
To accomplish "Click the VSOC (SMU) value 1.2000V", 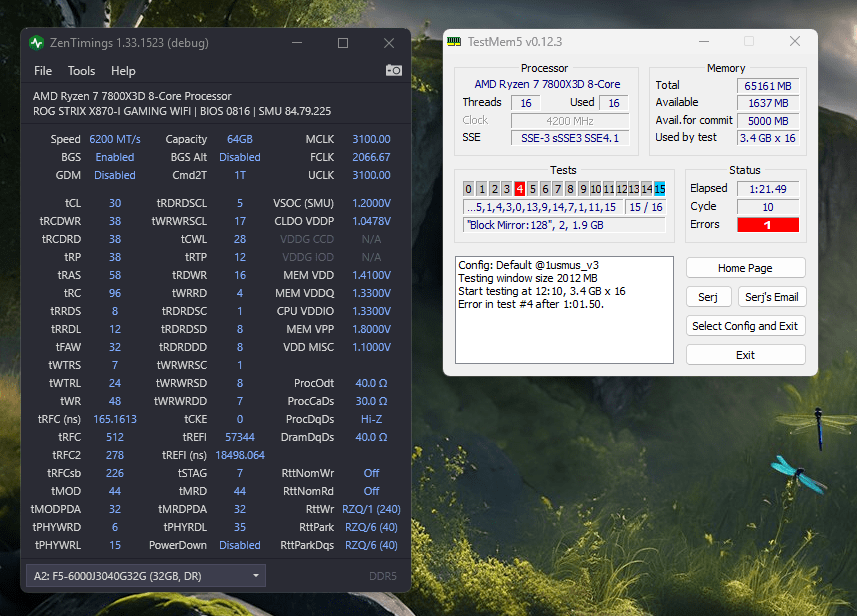I will [x=371, y=203].
